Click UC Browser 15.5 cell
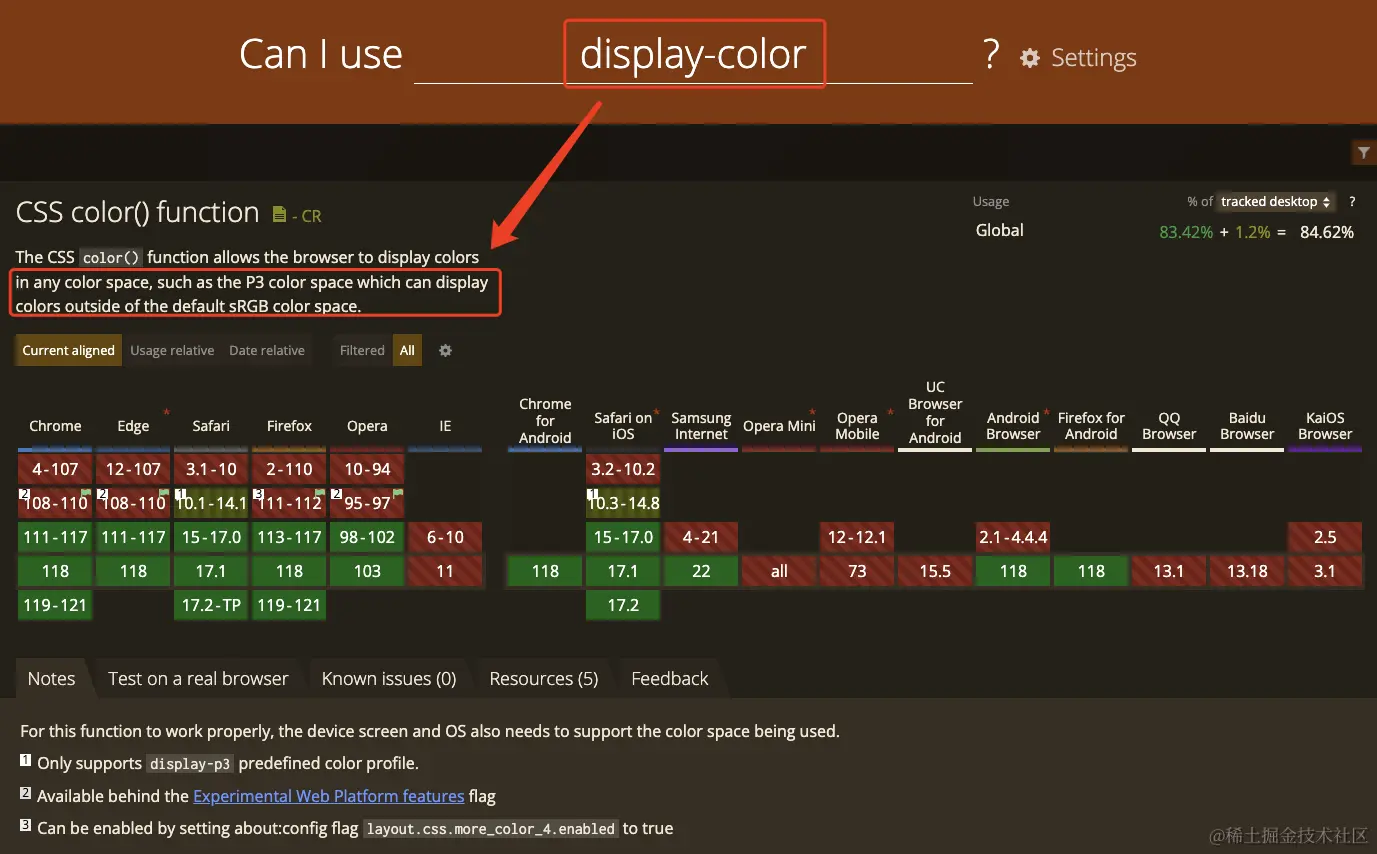The width and height of the screenshot is (1377, 854). point(935,571)
